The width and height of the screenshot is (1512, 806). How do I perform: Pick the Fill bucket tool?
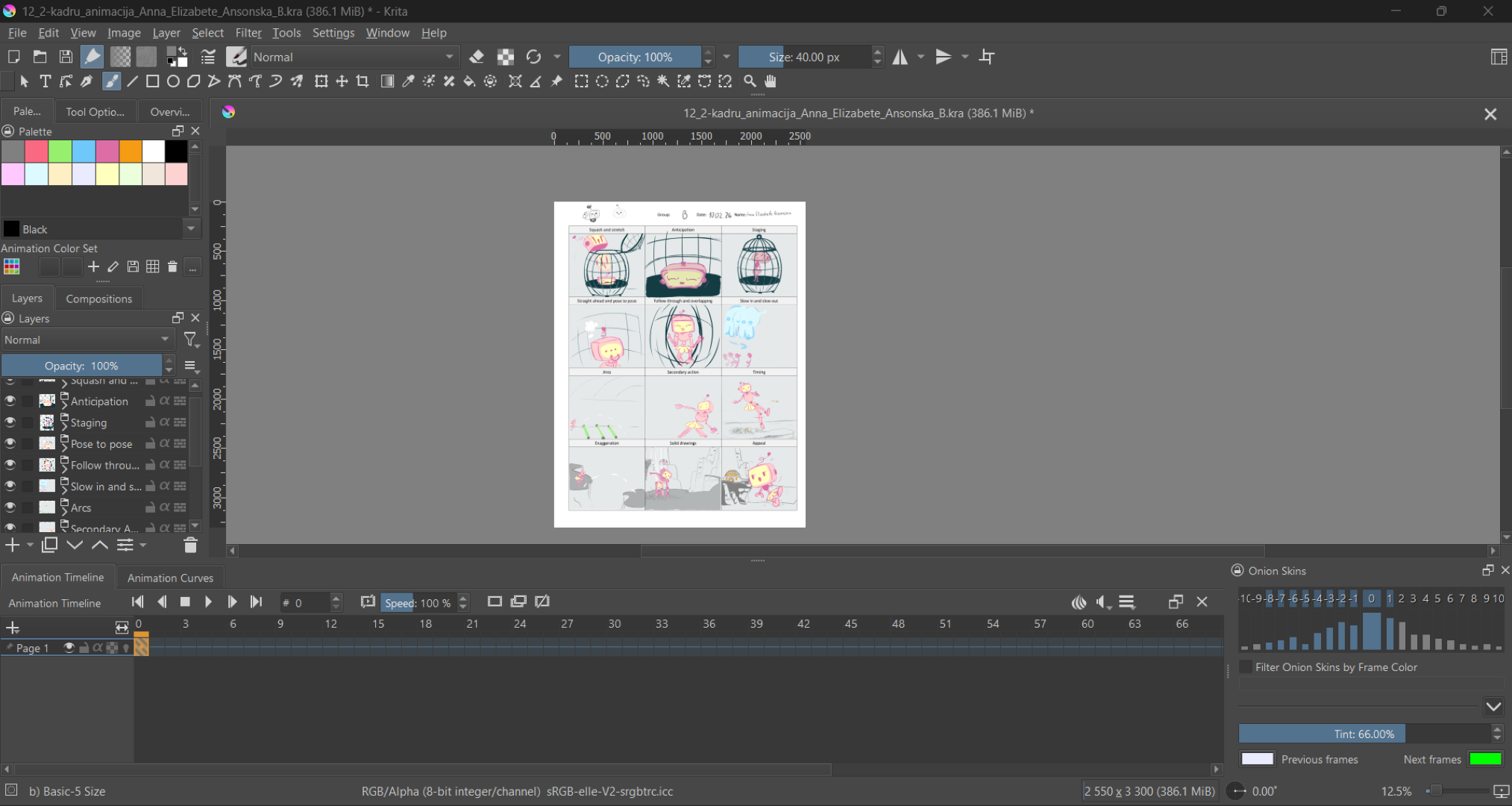coord(469,81)
